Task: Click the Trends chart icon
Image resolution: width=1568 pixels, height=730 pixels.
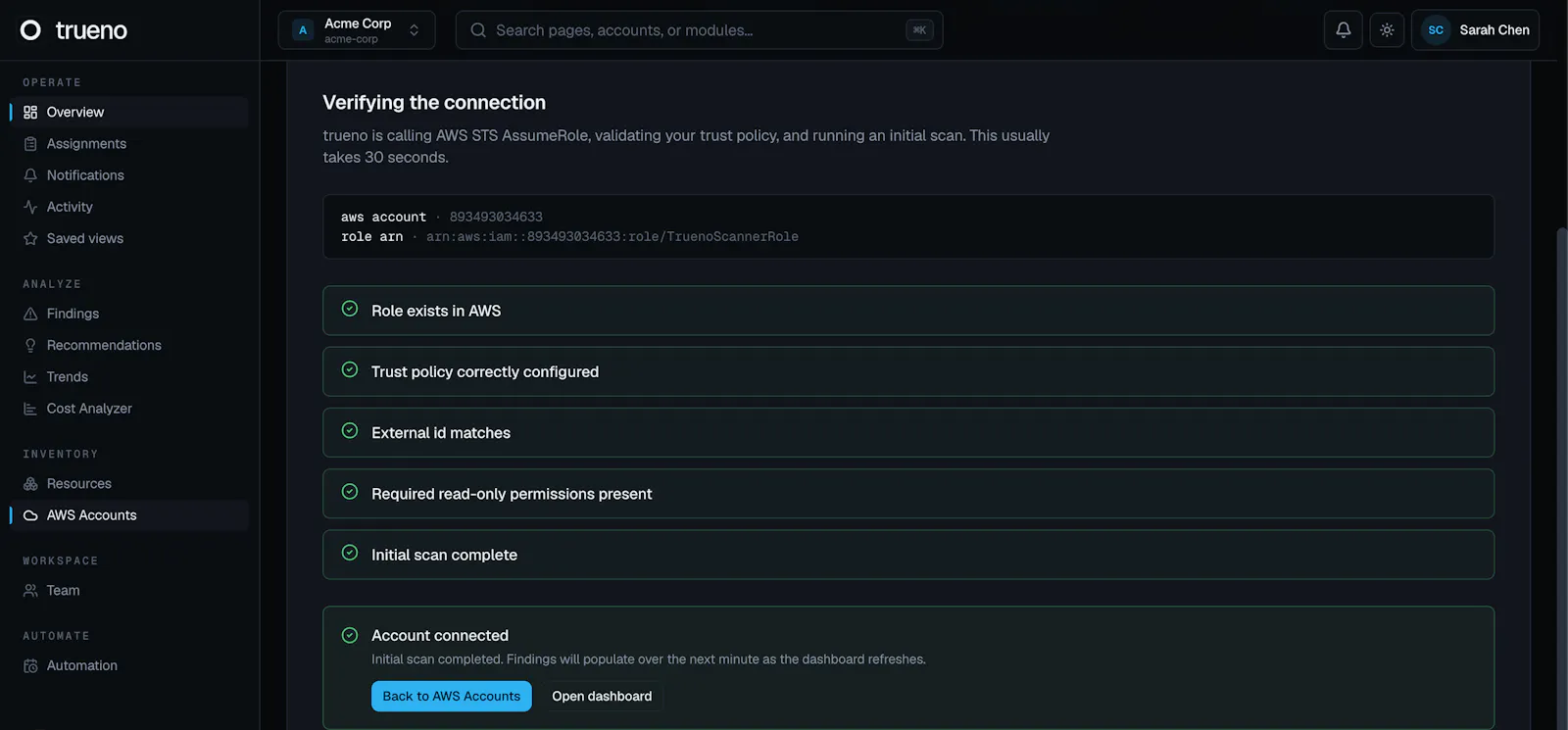Action: coord(30,377)
